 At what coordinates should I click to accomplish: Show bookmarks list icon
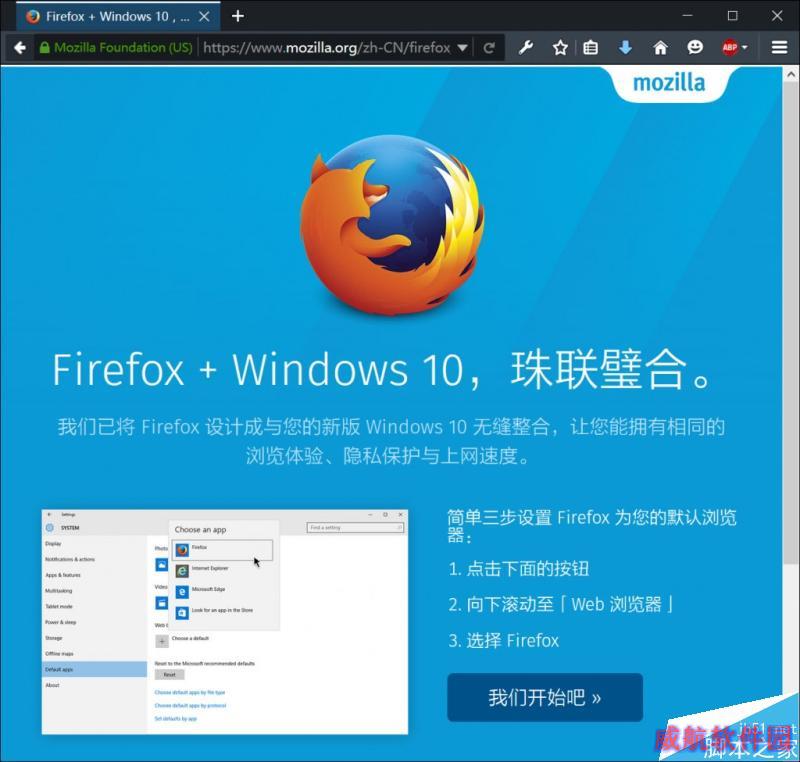590,47
